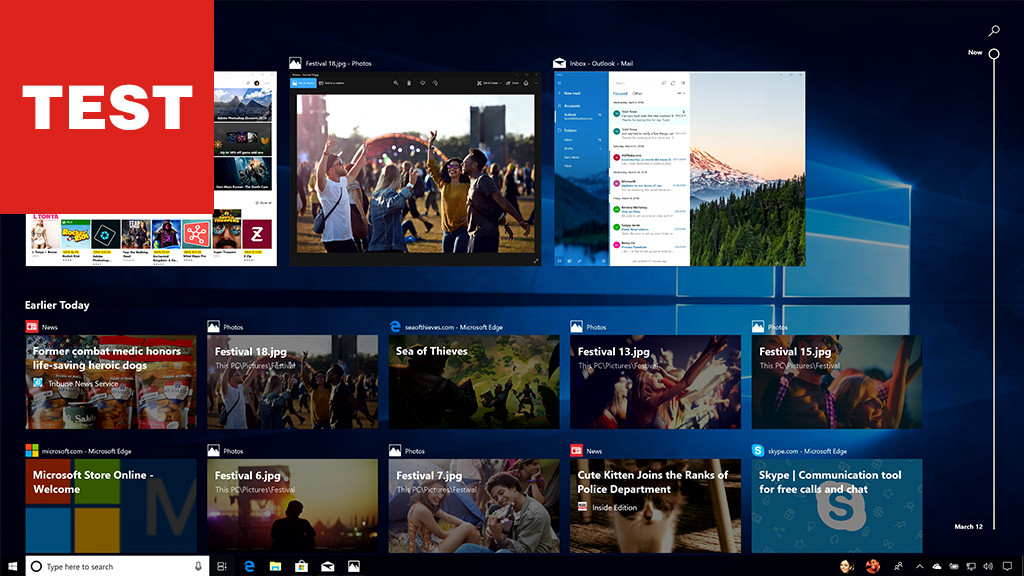Open the Photos app from the taskbar
Screen dimensions: 1024x576
(x=353, y=566)
